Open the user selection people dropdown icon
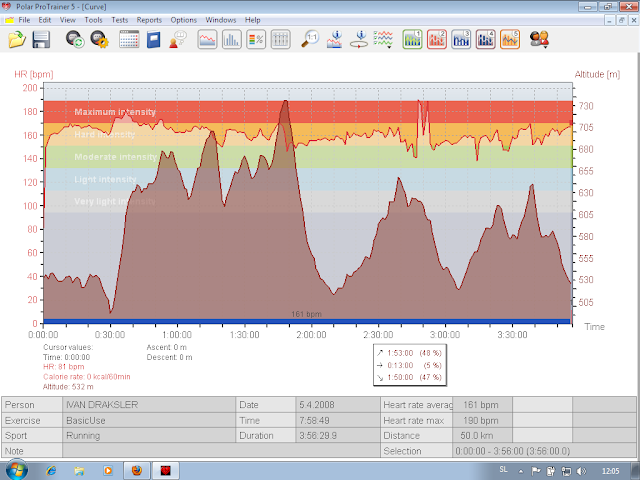The width and height of the screenshot is (640, 480). point(539,40)
